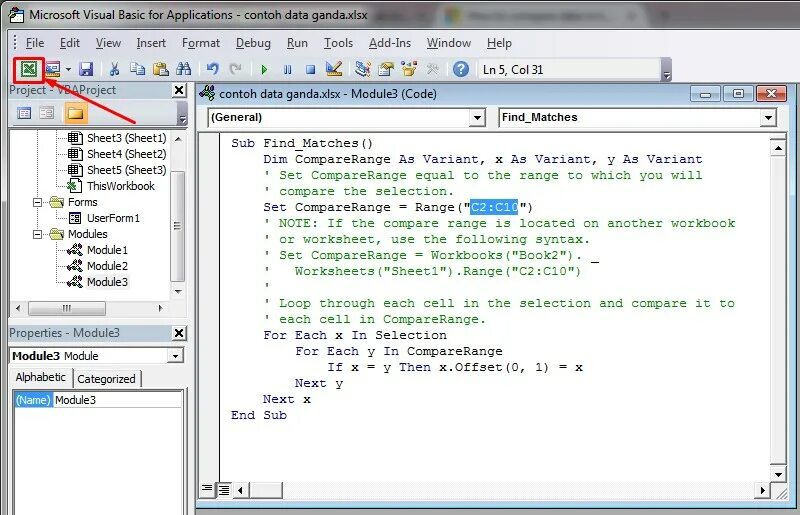The image size is (800, 515).
Task: Open Object Browser toolbar icon
Action: coord(409,69)
